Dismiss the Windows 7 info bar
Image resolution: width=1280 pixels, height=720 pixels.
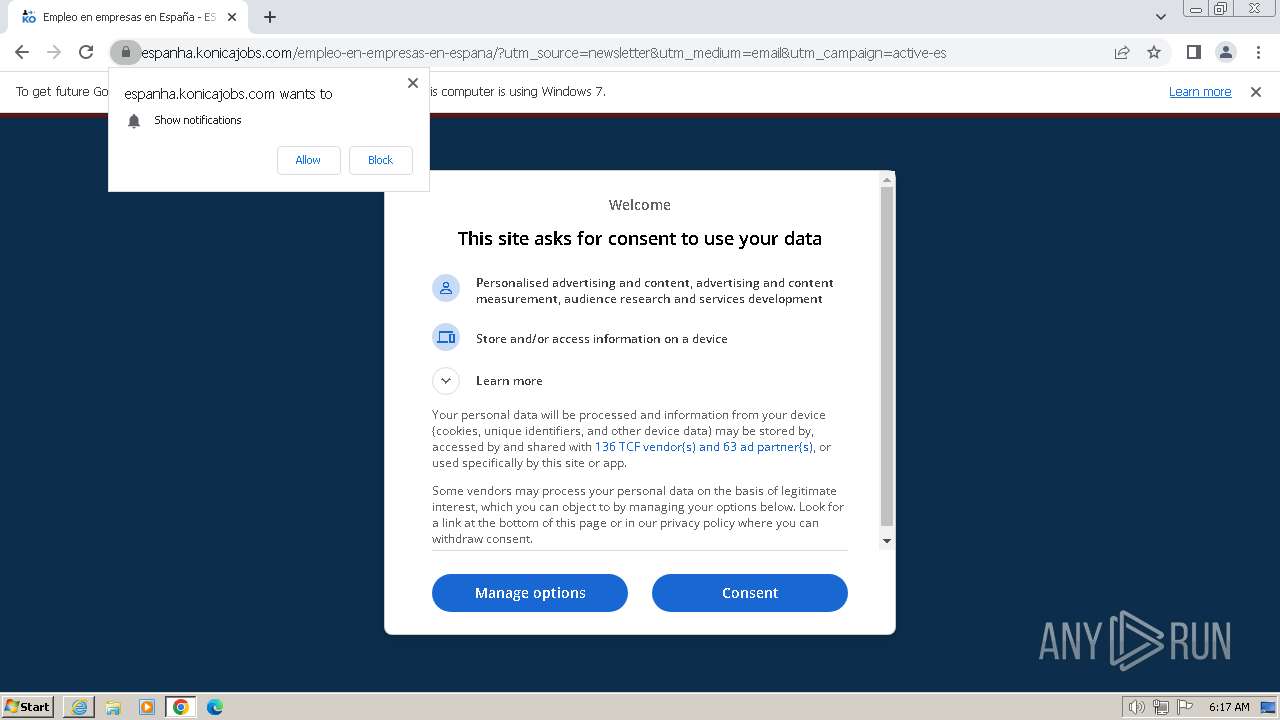pyautogui.click(x=1256, y=92)
